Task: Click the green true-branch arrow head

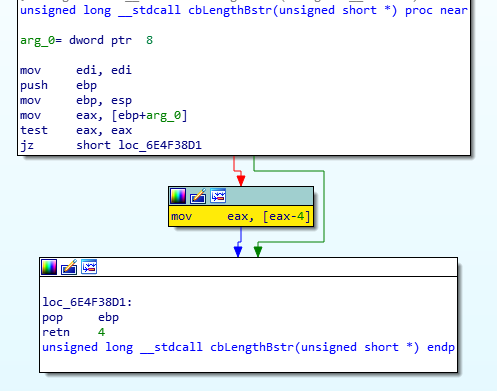Action: pyautogui.click(x=258, y=251)
